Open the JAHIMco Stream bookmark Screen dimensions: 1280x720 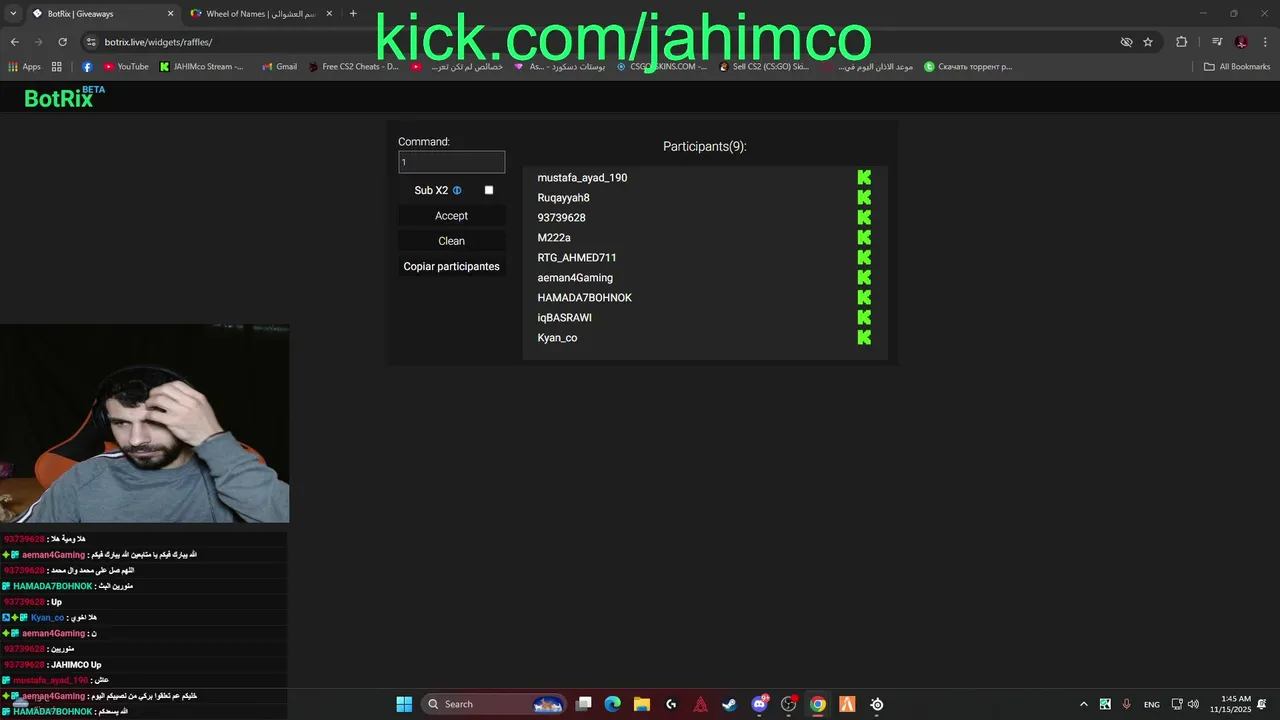pyautogui.click(x=202, y=67)
